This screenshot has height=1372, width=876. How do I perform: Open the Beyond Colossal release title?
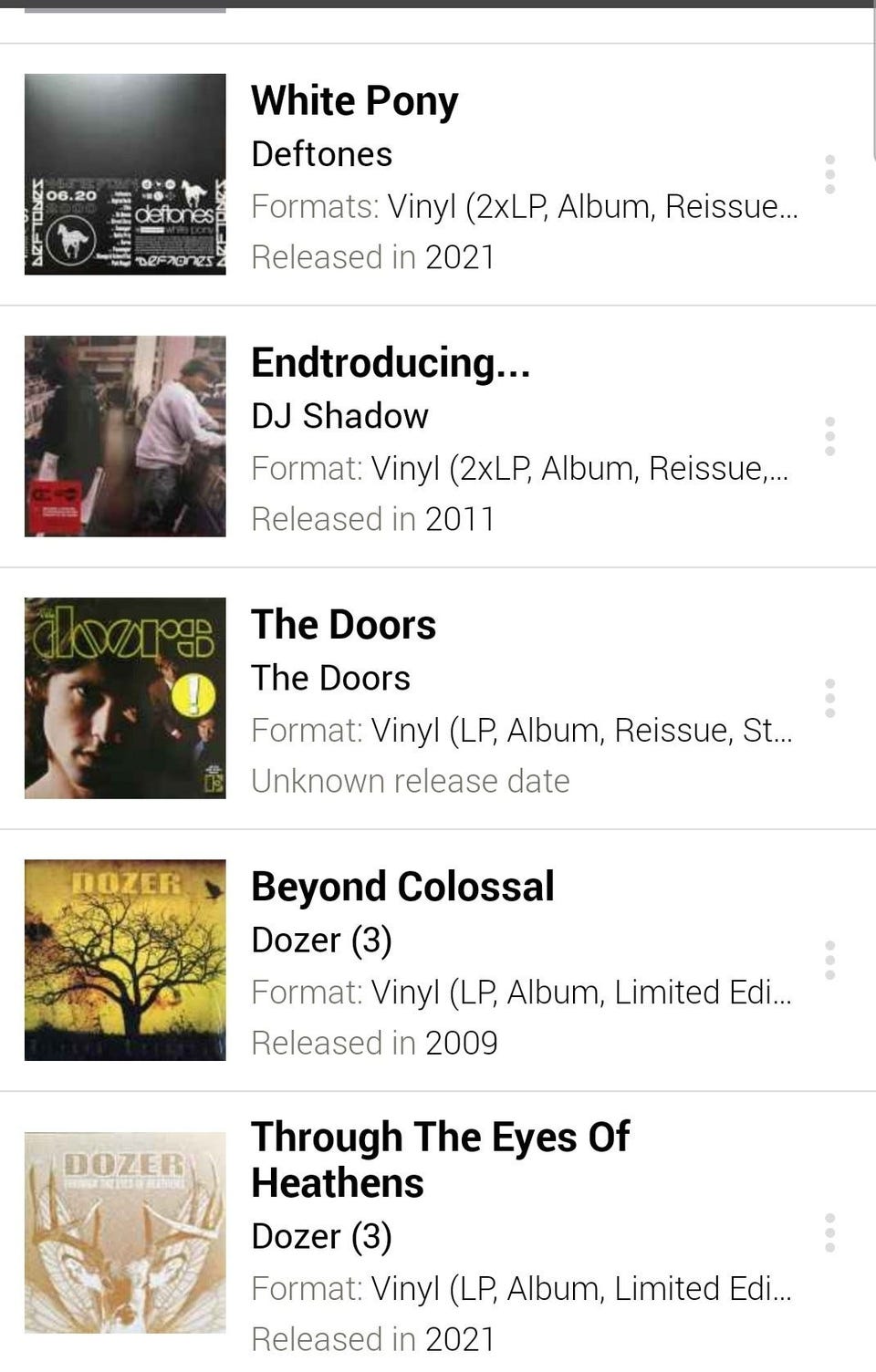[402, 887]
